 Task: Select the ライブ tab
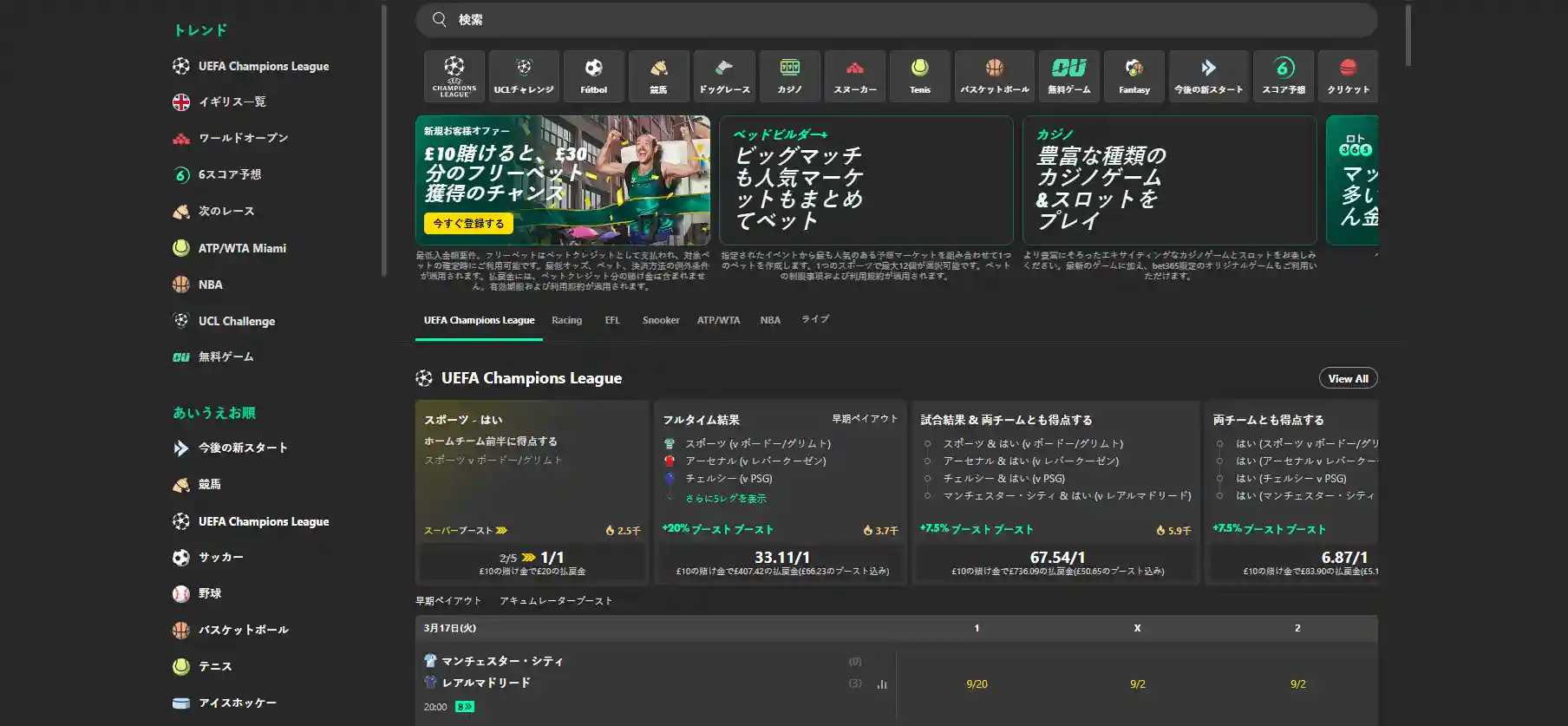point(815,319)
